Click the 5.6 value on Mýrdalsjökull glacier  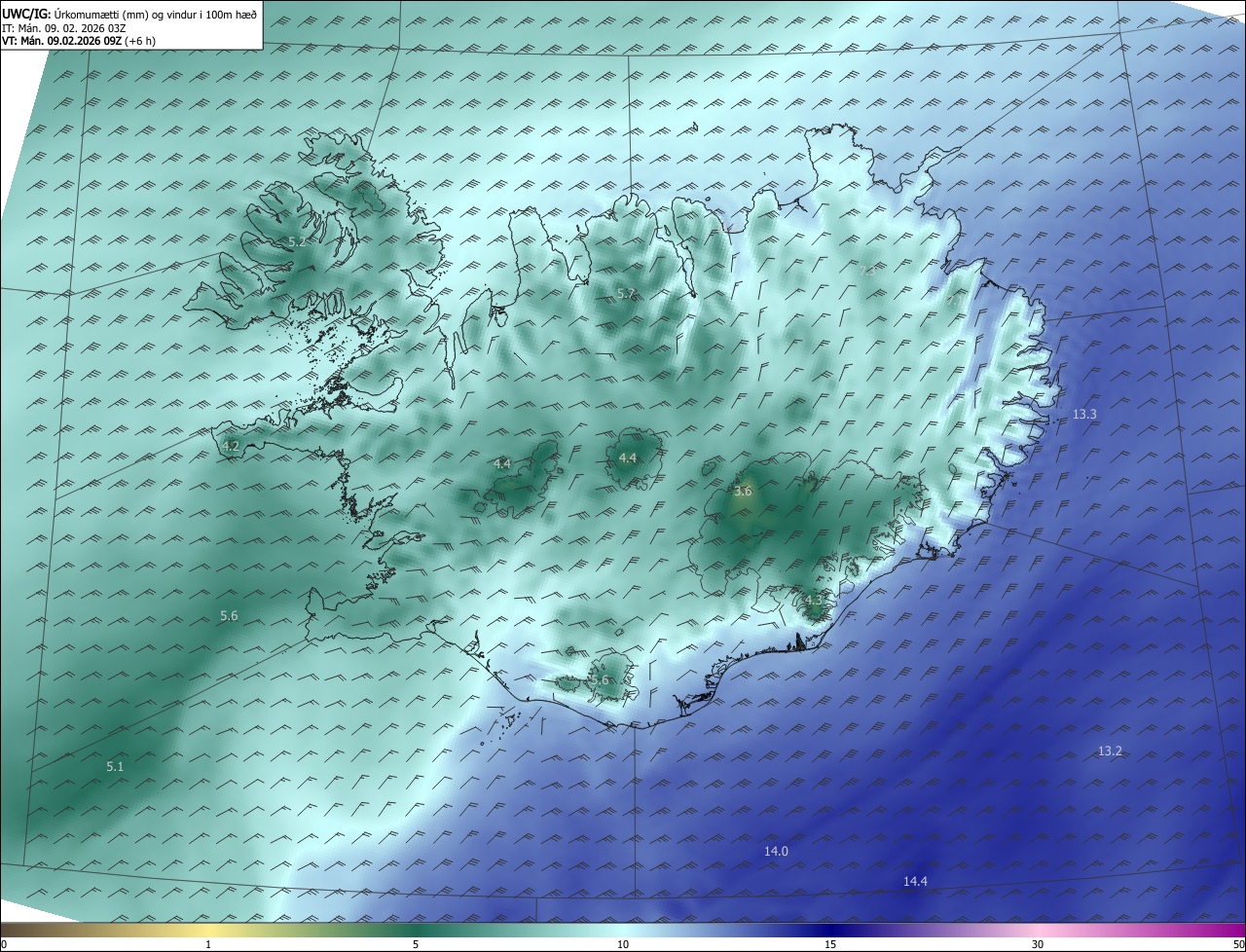[600, 679]
